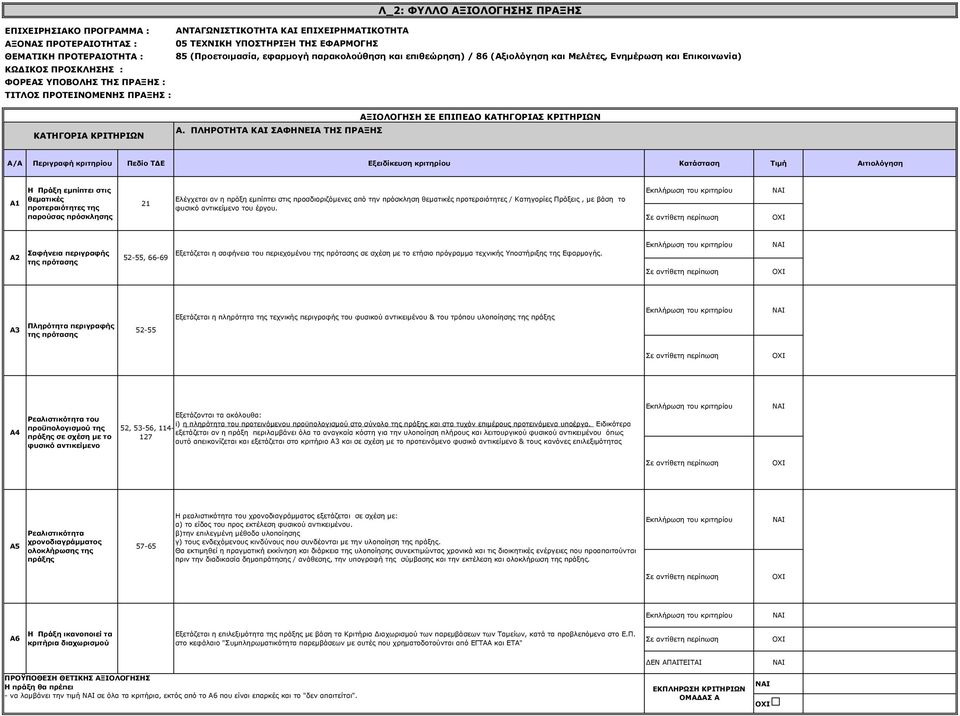The width and height of the screenshot is (960, 716).
Task: Click the 'ΑΞΟΝΑΣ ΠΡΟΤΕΡΑΙΟΤΗΤΑΣ :' label
Action: (71, 43)
